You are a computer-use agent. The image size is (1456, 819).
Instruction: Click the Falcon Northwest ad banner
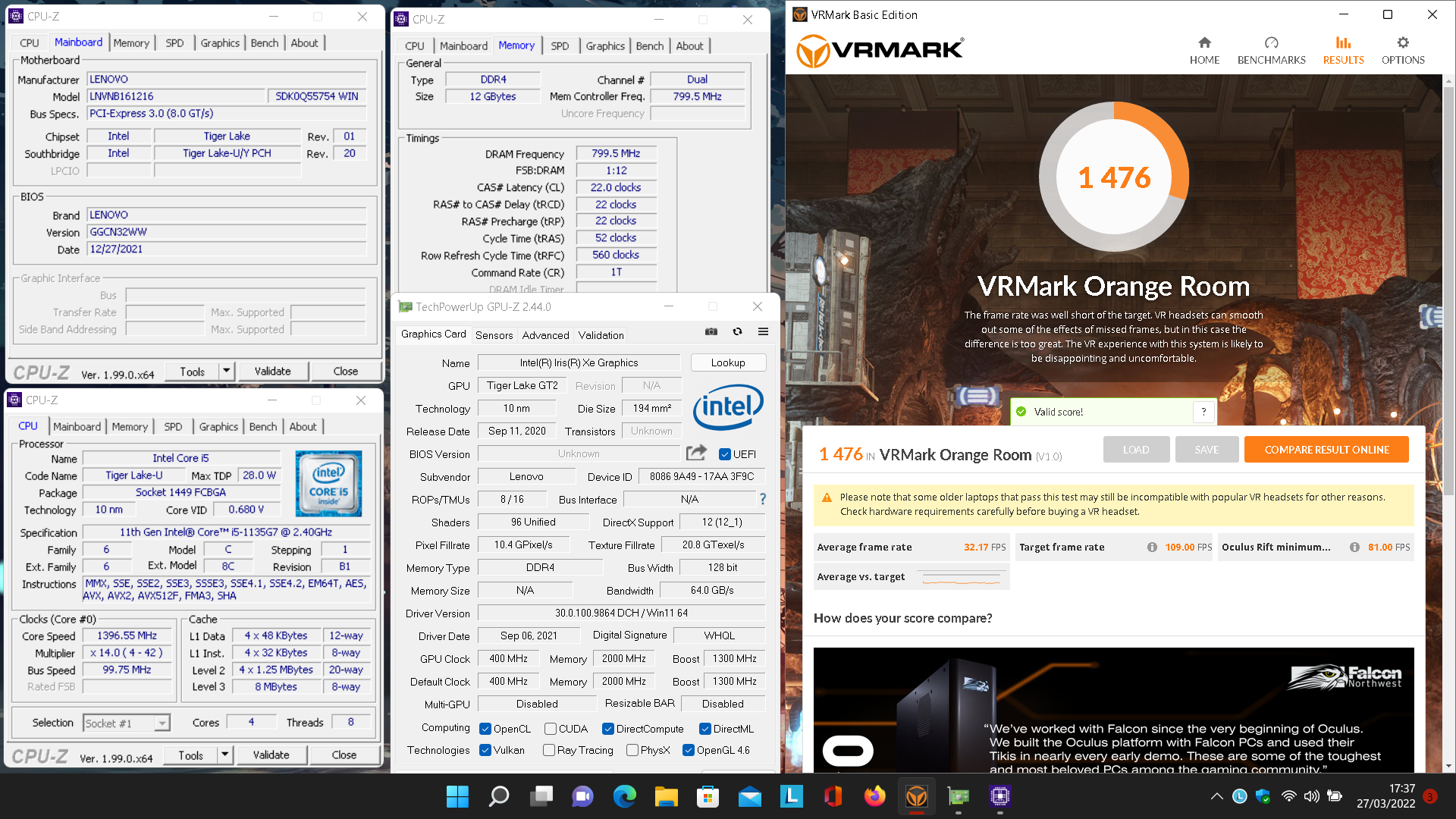coord(1113,710)
